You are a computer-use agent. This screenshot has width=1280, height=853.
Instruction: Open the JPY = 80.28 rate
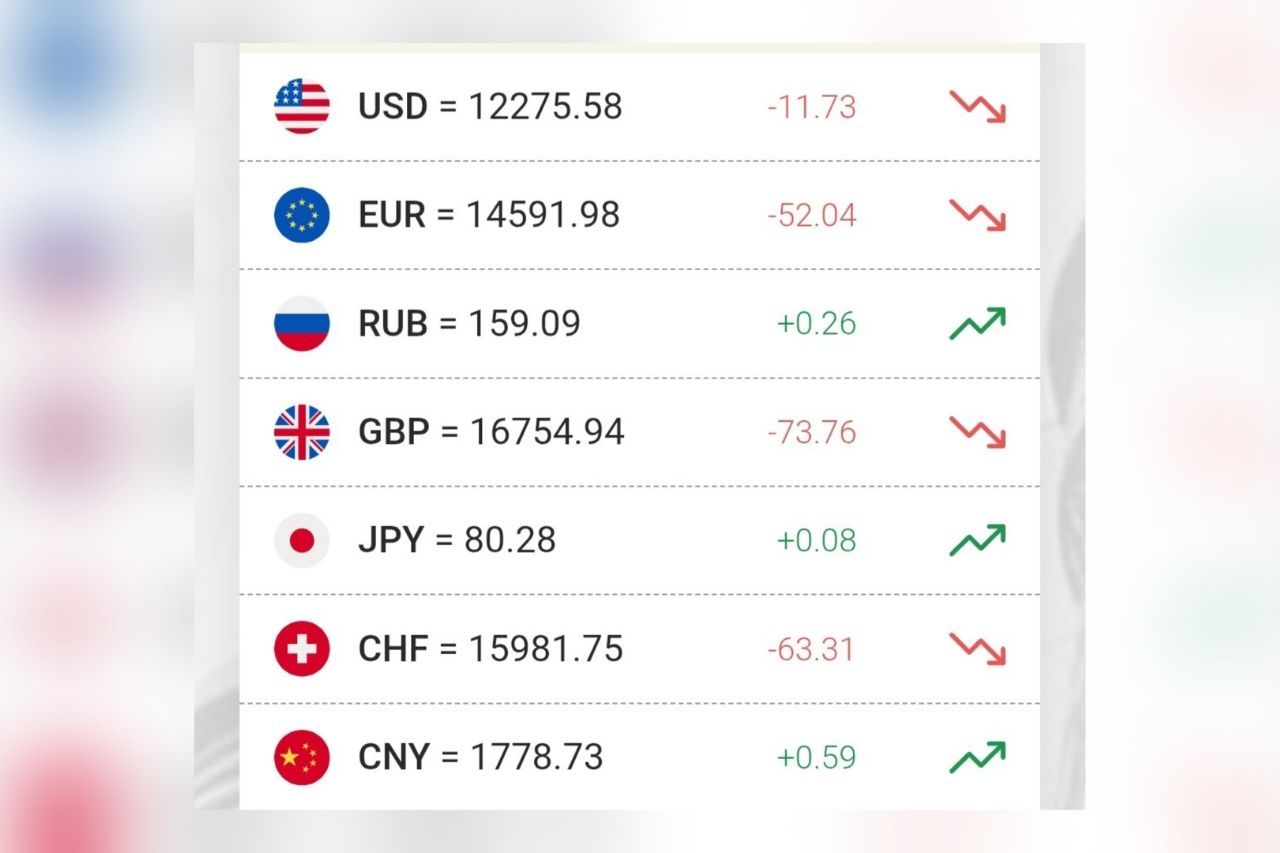pyautogui.click(x=457, y=541)
